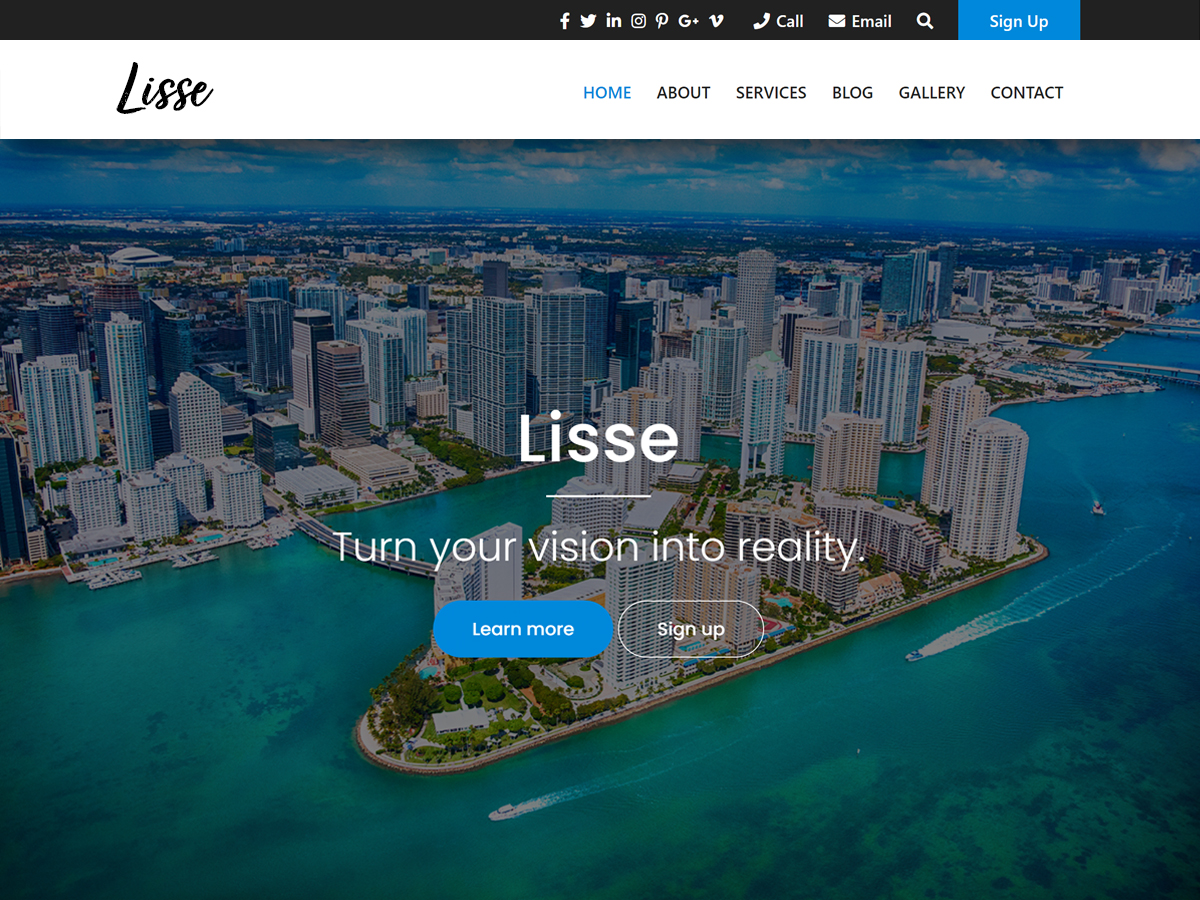This screenshot has width=1200, height=900.
Task: Select HOME in the navigation bar
Action: (607, 92)
